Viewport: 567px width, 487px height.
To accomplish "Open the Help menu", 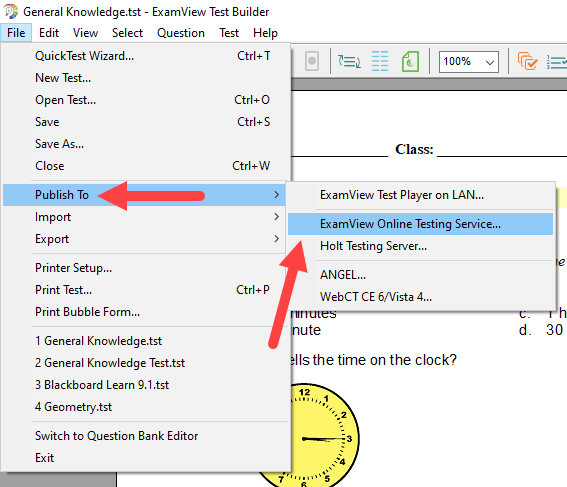I will tap(265, 33).
